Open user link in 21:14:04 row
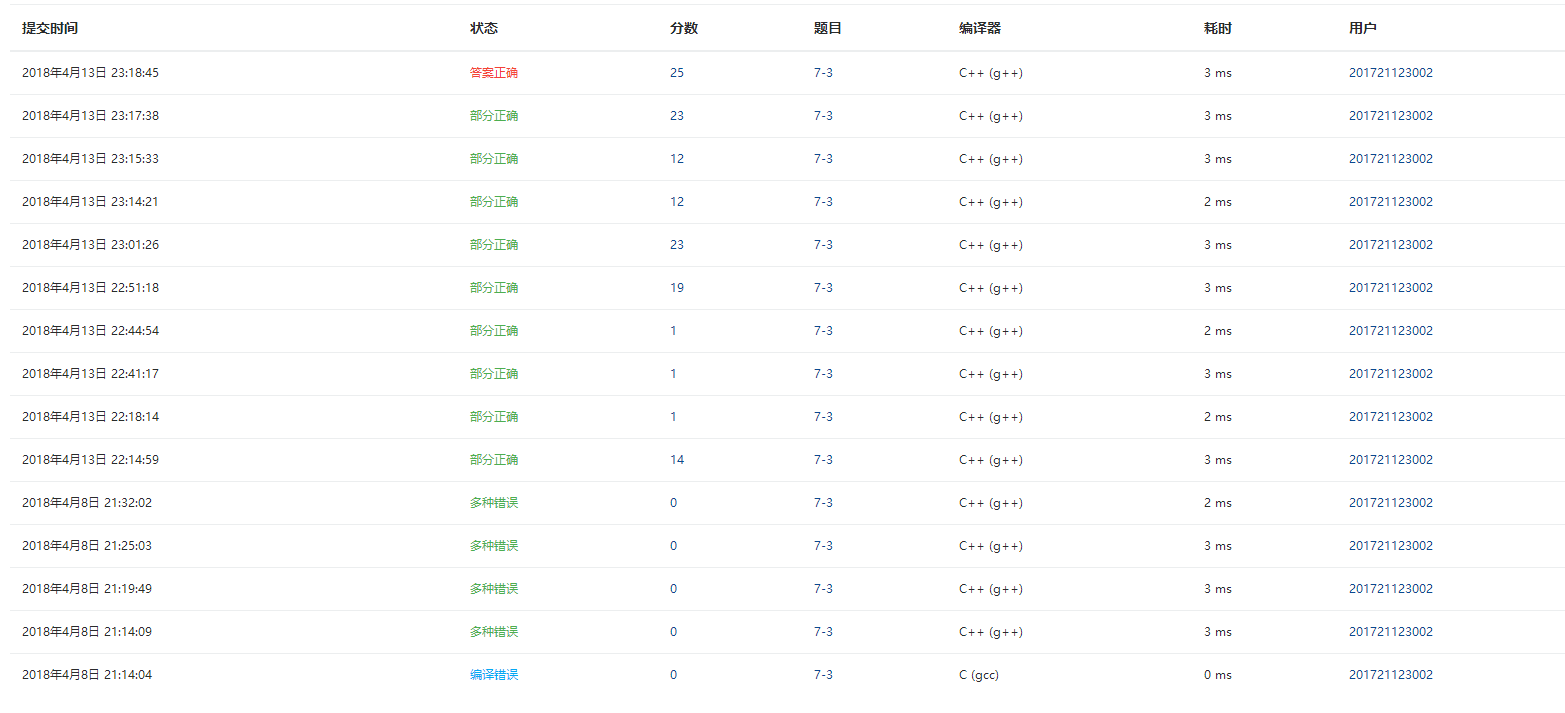This screenshot has height=713, width=1565. point(1390,675)
